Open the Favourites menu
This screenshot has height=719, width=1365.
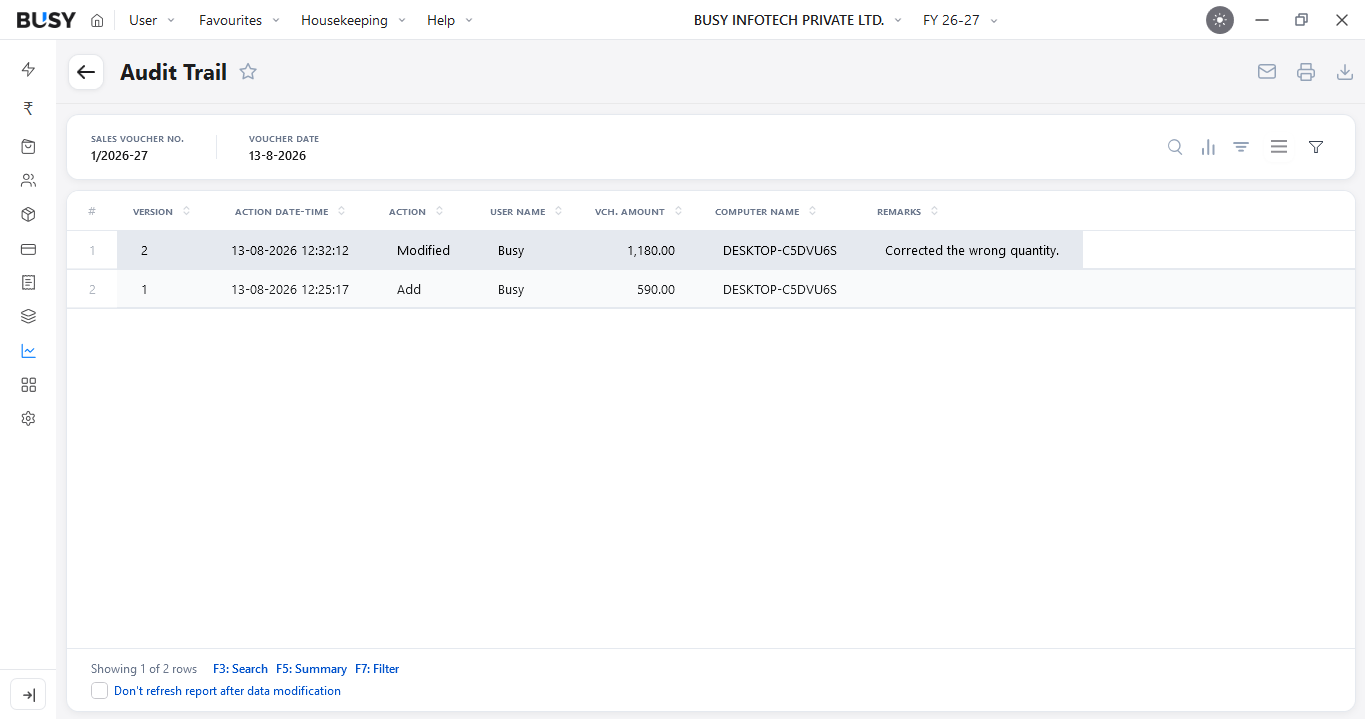[x=239, y=20]
